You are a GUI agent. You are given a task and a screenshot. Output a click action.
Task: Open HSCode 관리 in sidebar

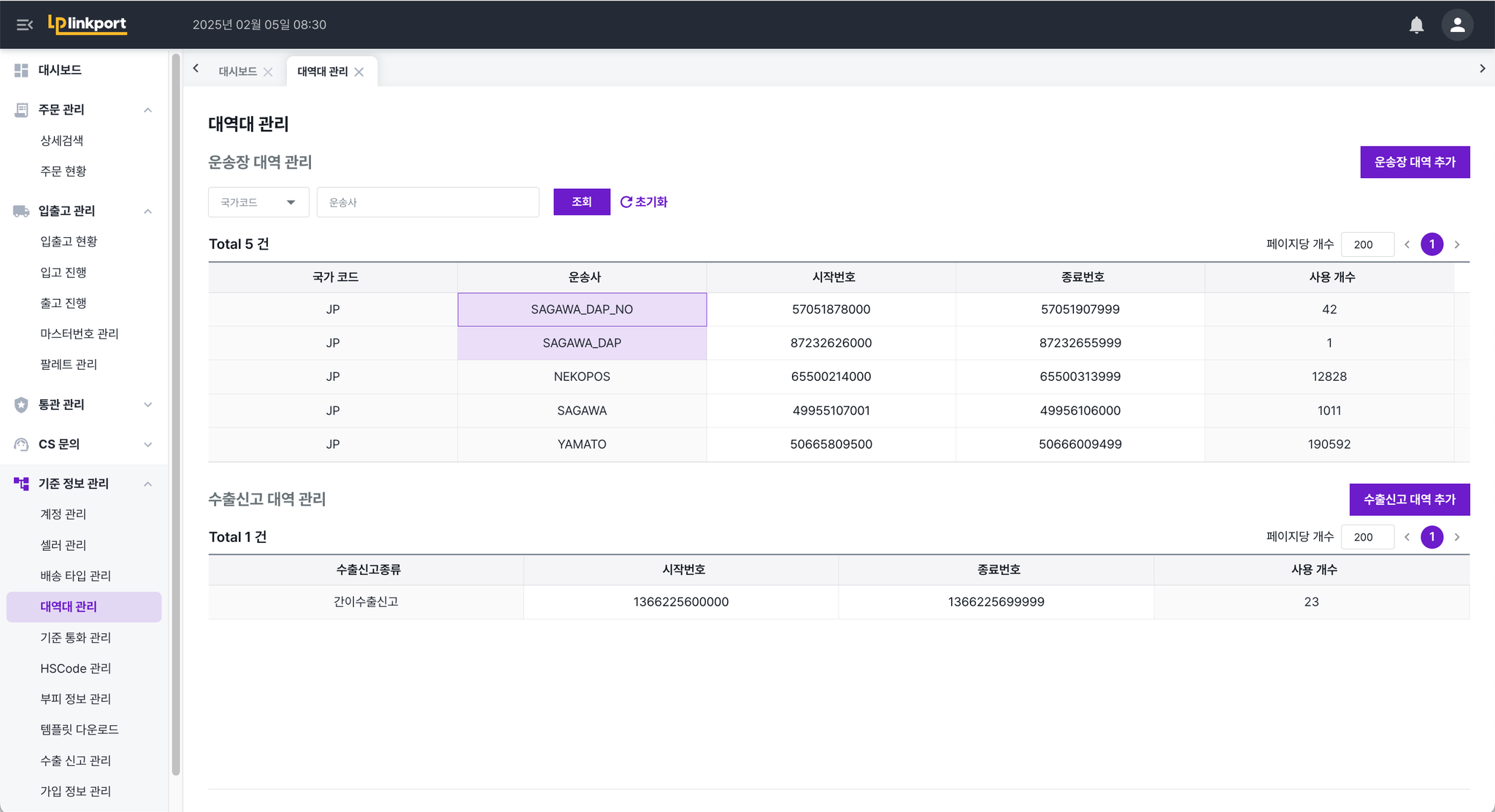(76, 668)
